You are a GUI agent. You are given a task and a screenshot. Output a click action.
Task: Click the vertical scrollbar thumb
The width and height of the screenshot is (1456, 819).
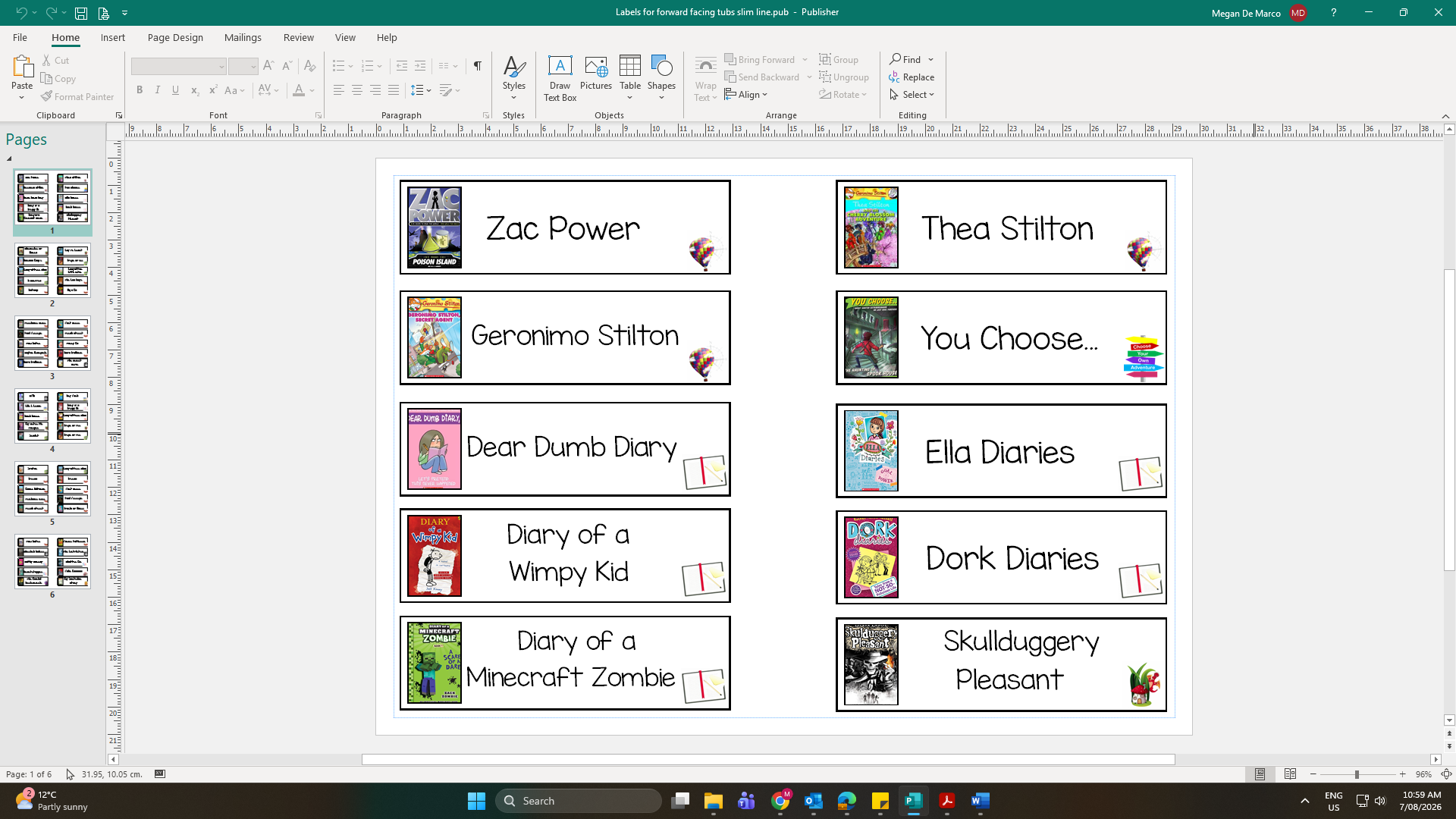point(1449,419)
